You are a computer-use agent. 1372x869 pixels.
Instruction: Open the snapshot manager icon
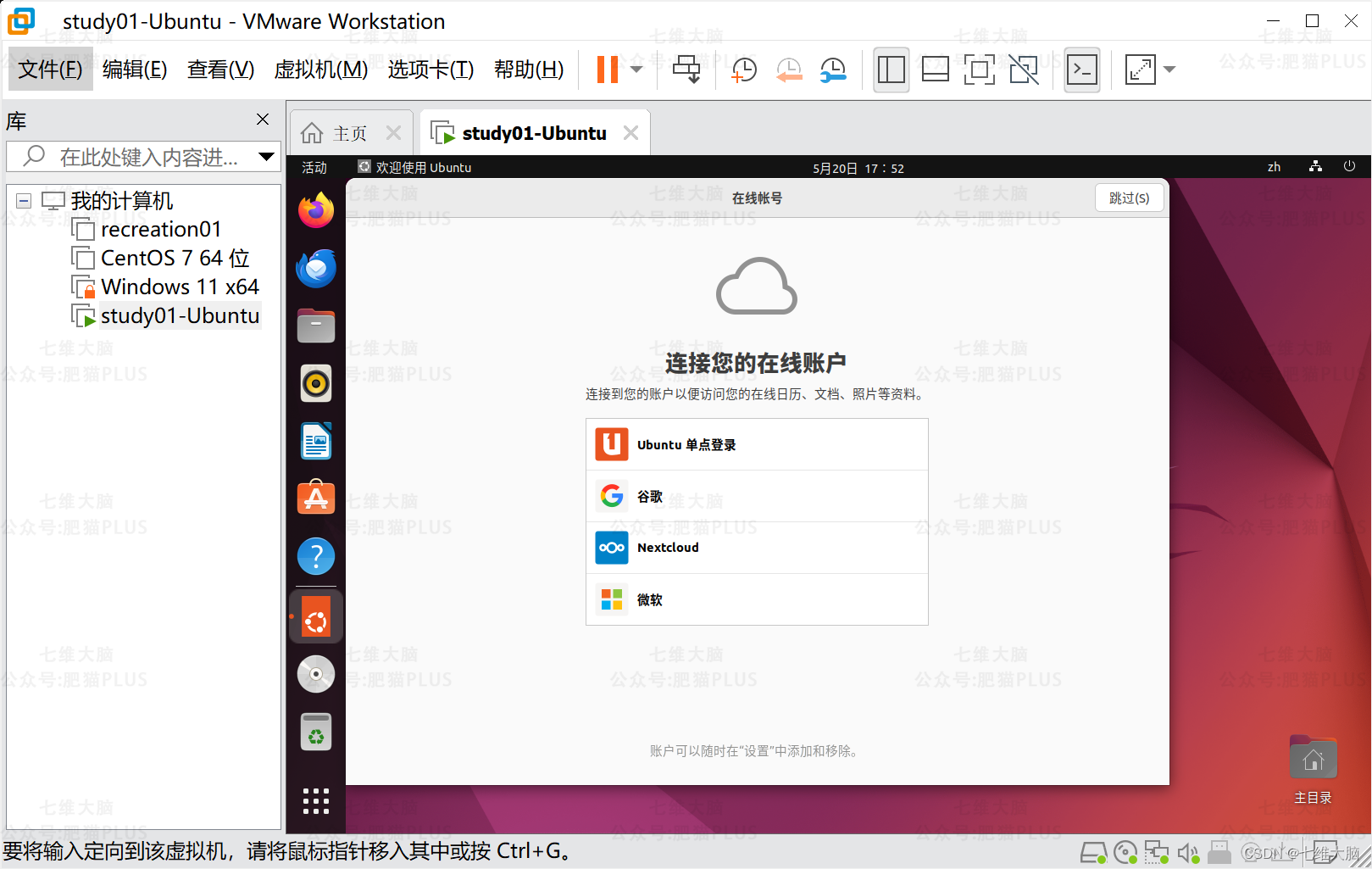coord(834,70)
